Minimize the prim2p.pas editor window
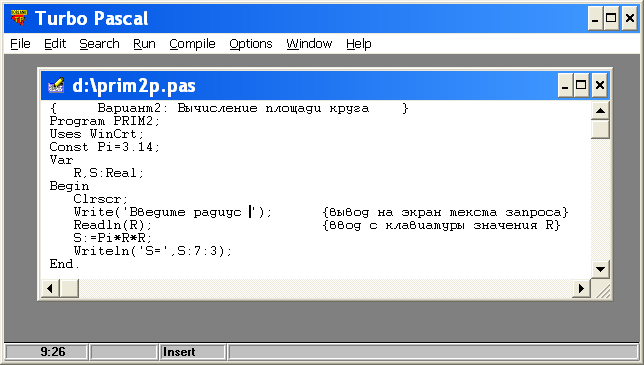 point(565,85)
